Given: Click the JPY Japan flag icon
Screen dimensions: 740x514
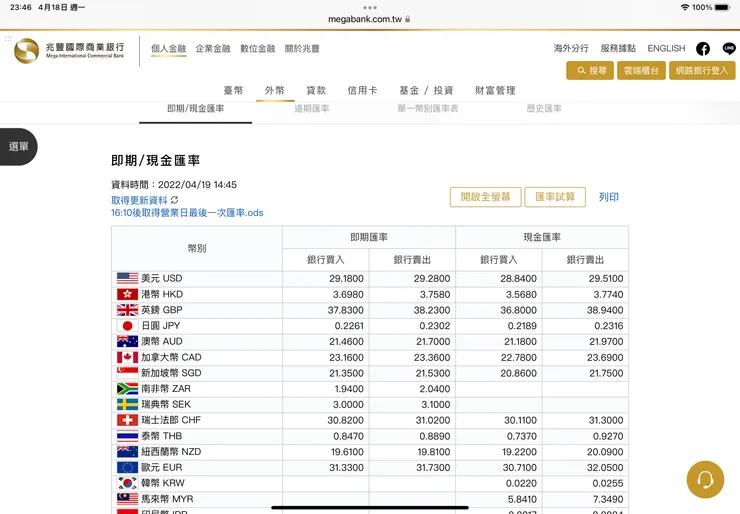Looking at the screenshot, I should [x=127, y=326].
